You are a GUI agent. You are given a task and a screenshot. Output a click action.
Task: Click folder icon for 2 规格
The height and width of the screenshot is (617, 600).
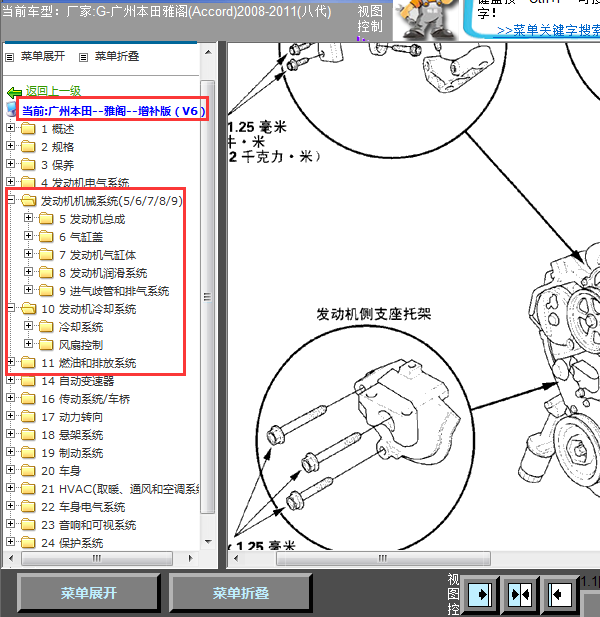28,147
